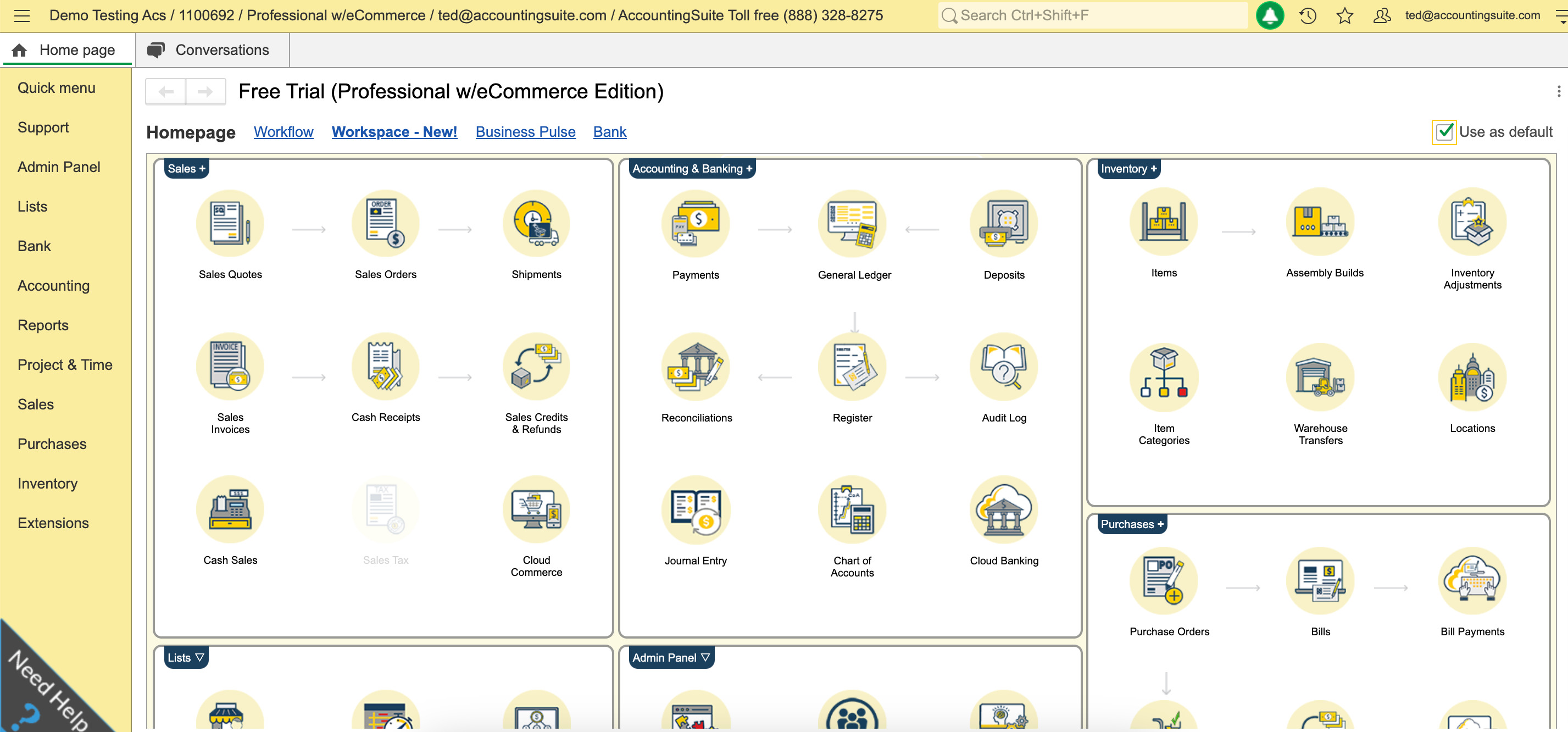Viewport: 1568px width, 732px height.
Task: Open the Cash Receipts icon
Action: tap(385, 367)
